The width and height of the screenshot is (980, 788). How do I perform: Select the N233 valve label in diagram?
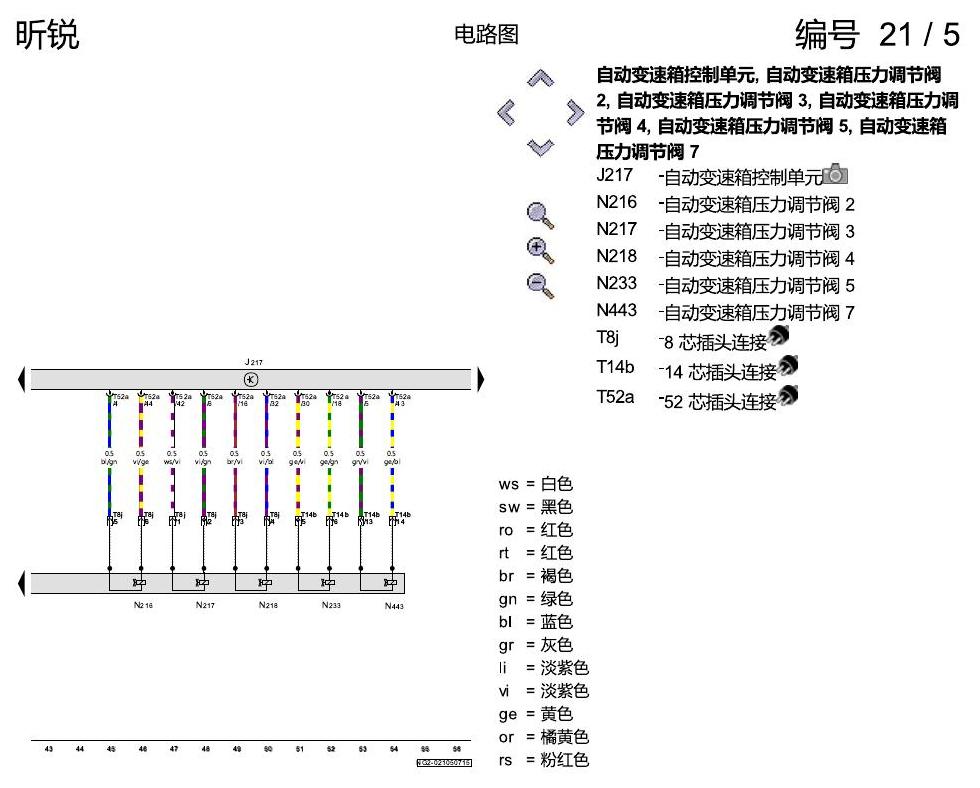331,605
